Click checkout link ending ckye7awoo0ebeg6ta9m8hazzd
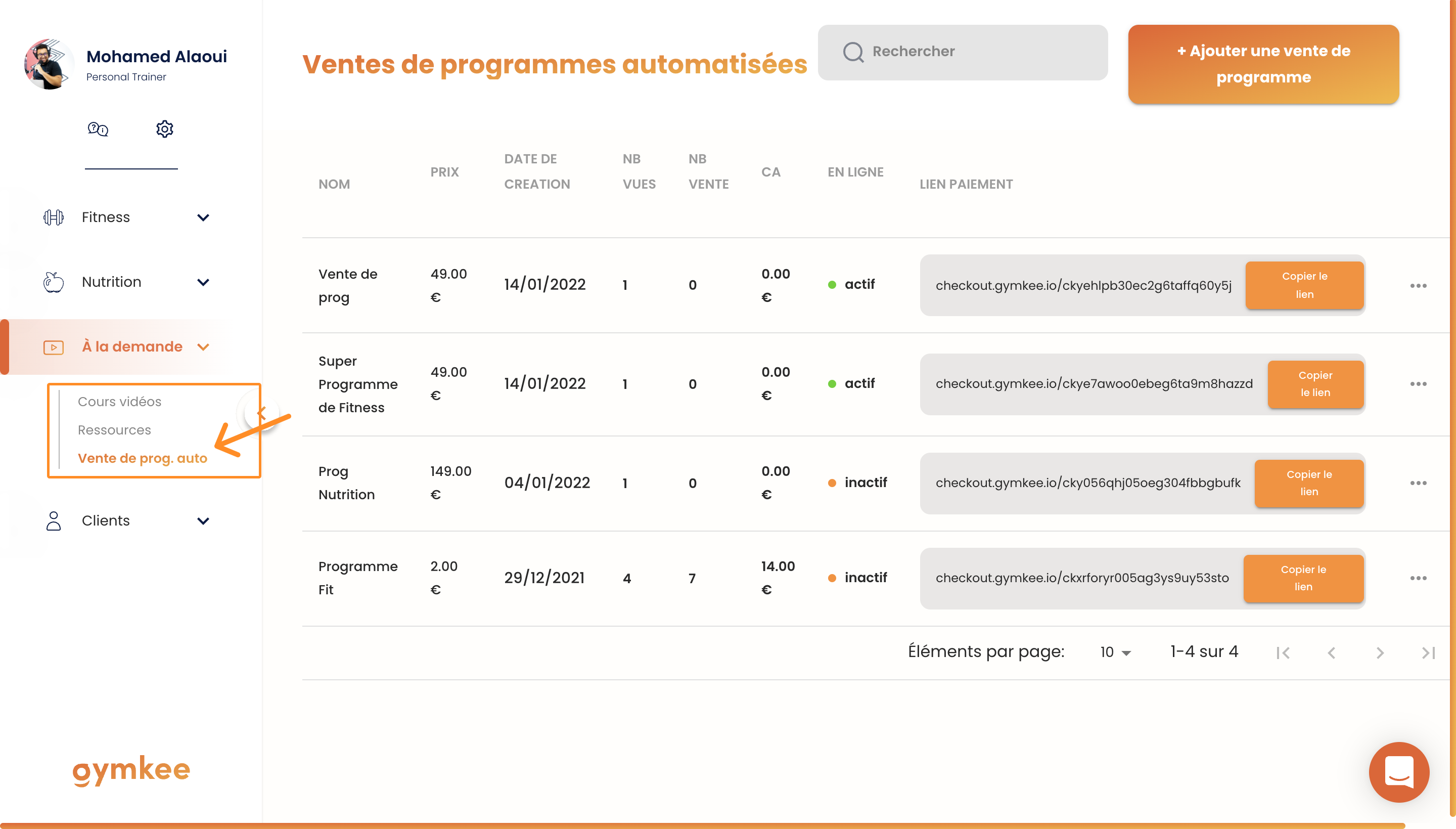The image size is (1456, 829). click(1094, 384)
